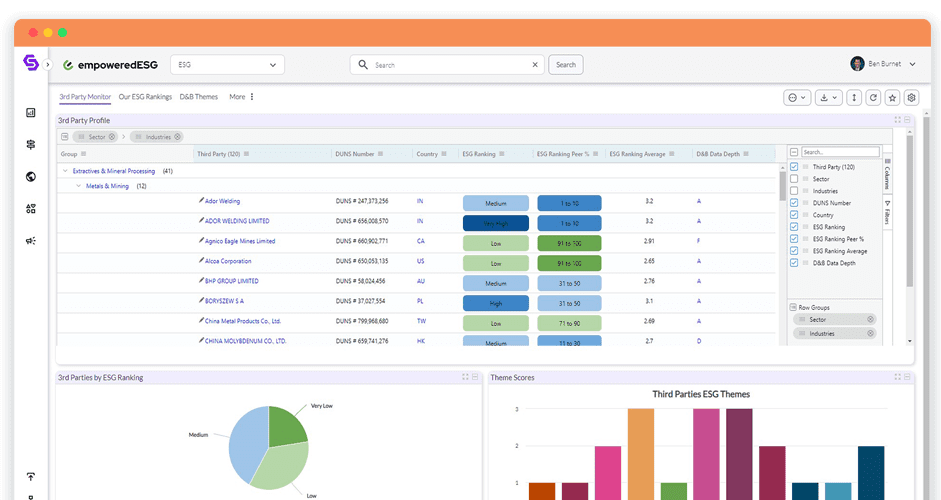Toggle Third Party (120) column checkbox

click(794, 167)
